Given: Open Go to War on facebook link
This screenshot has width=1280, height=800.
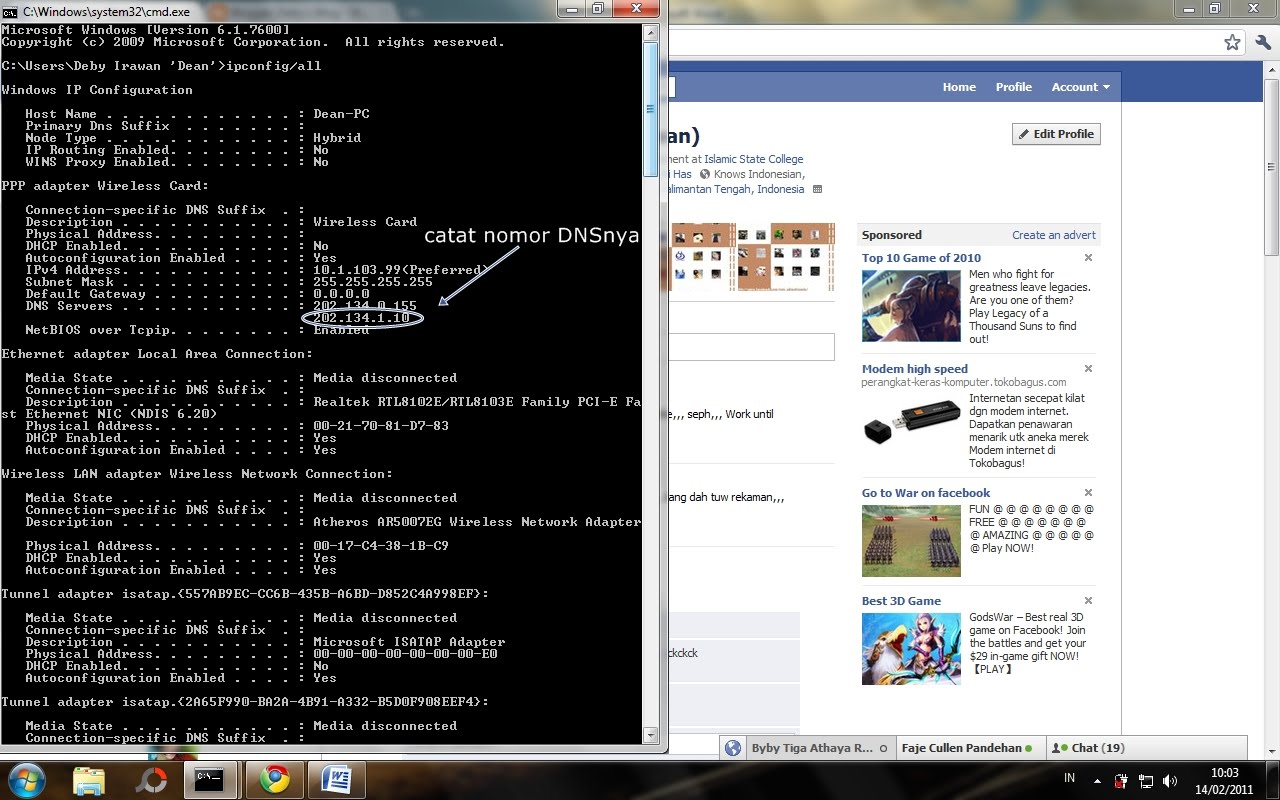Looking at the screenshot, I should (926, 493).
